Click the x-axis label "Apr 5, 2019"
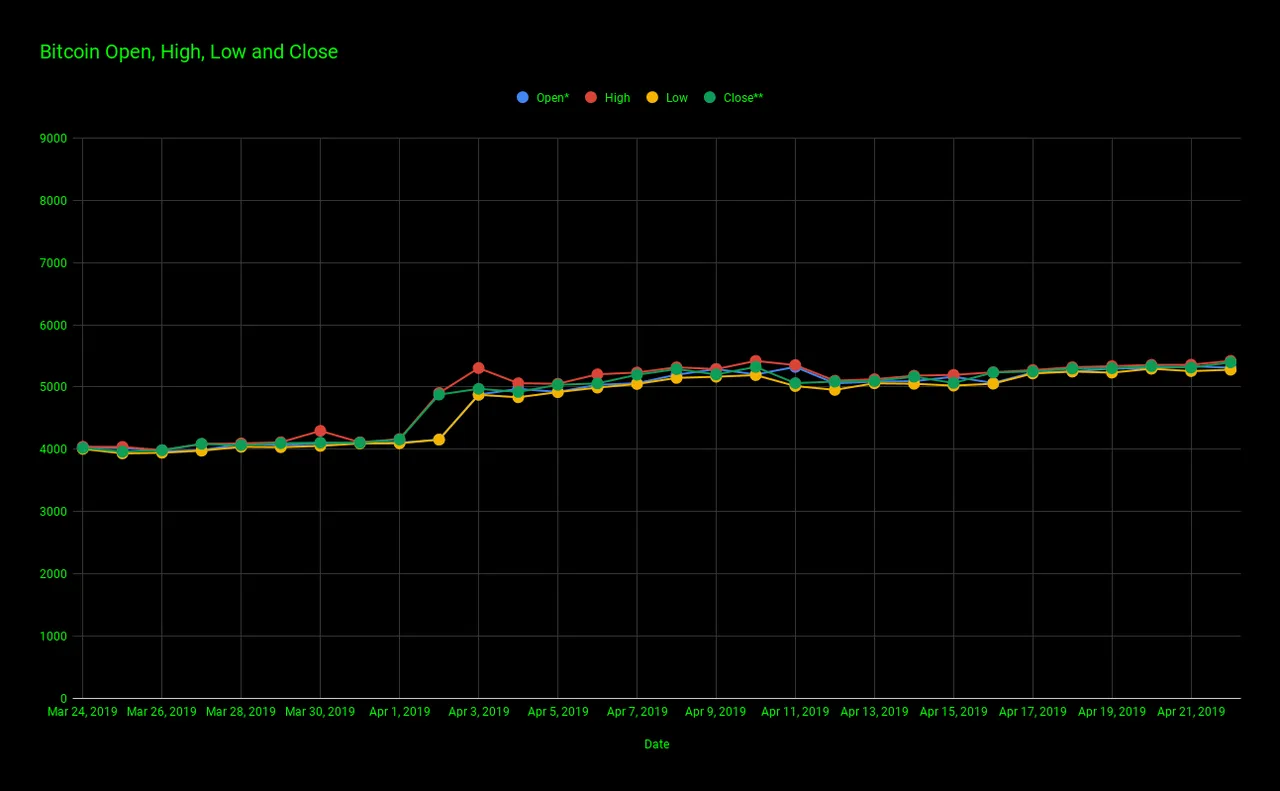 [558, 712]
